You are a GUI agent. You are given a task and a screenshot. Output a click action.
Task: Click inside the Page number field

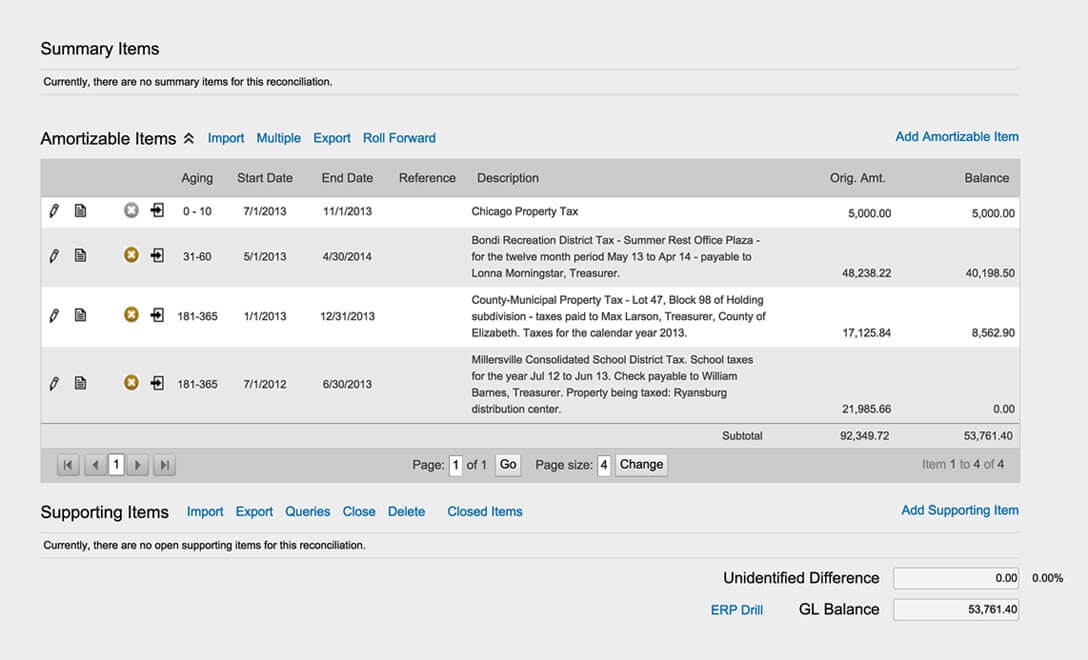coord(455,464)
